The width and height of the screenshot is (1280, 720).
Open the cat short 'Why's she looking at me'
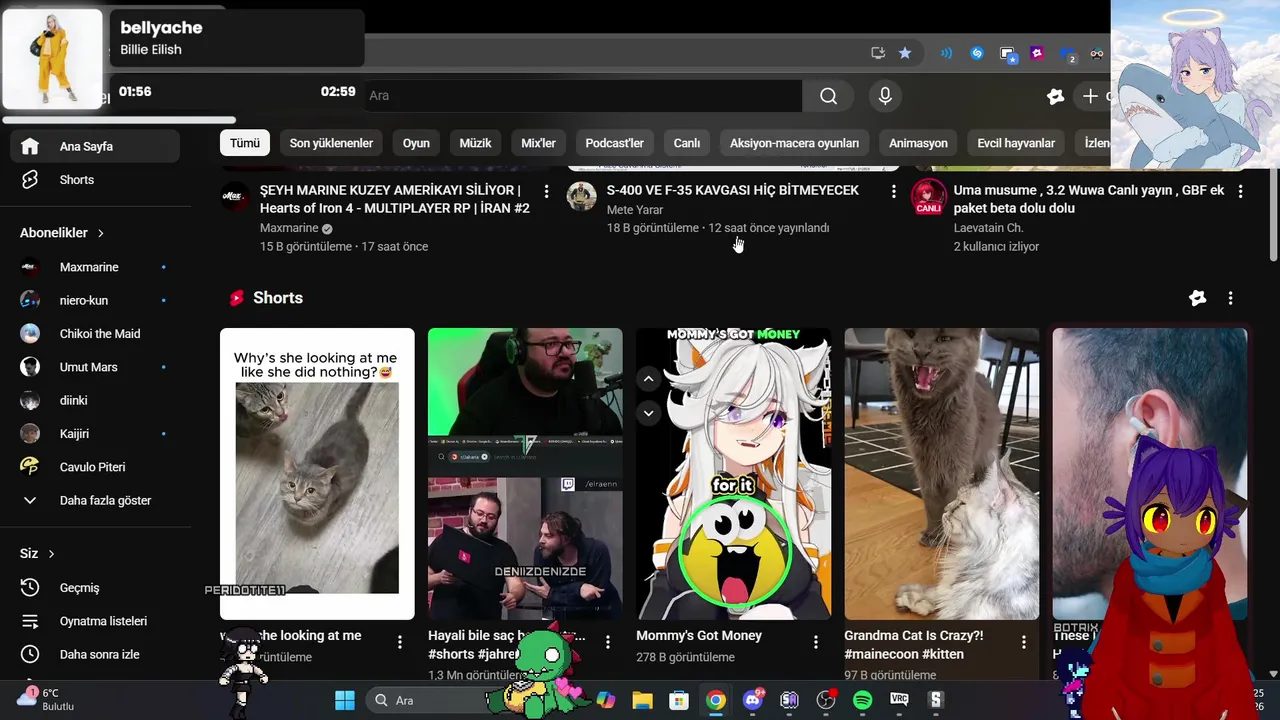317,474
